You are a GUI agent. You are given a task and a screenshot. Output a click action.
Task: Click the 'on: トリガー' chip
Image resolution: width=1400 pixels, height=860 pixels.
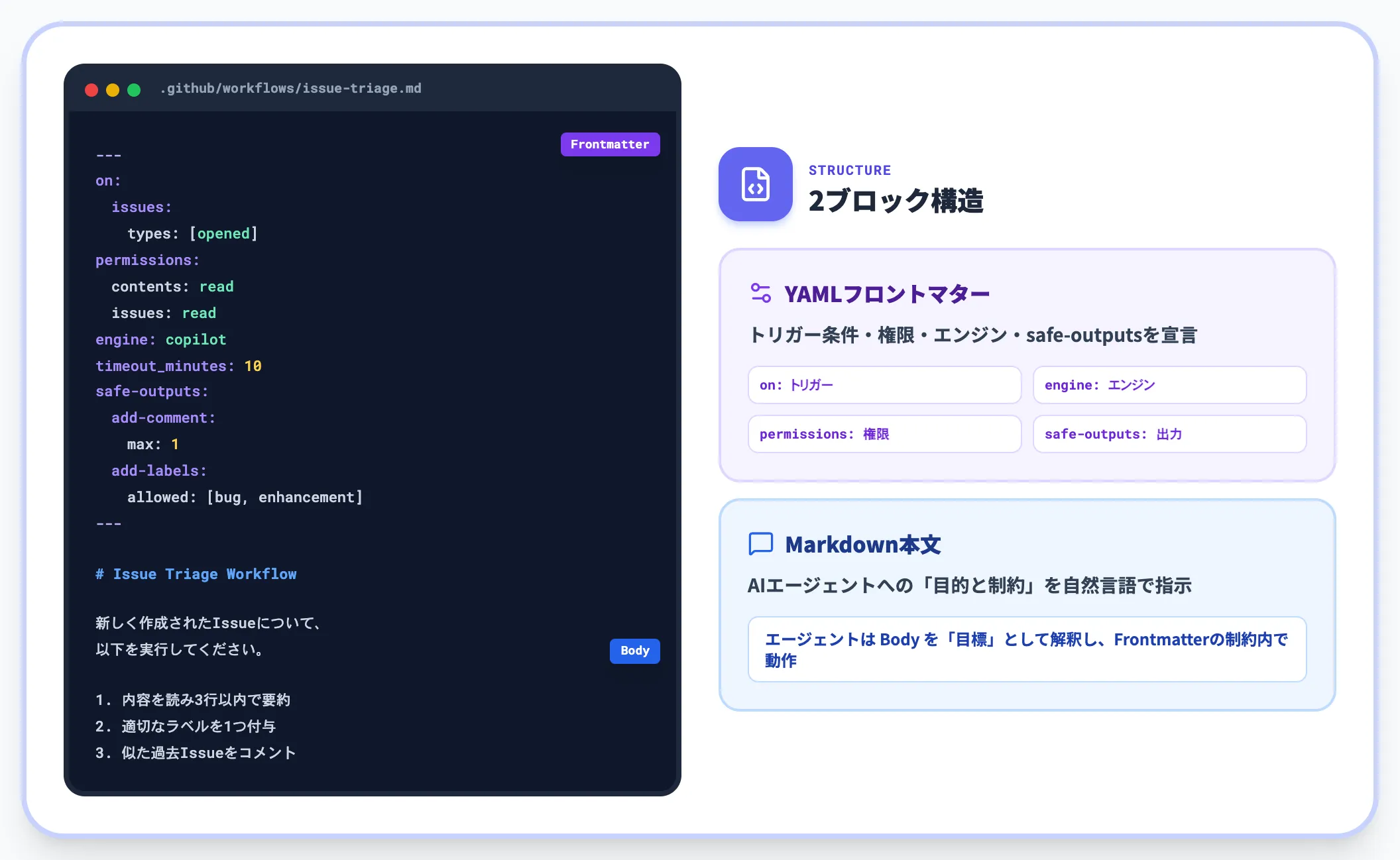884,385
